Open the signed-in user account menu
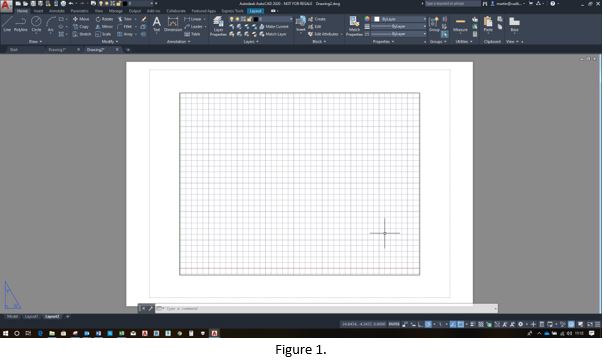This screenshot has height=360, width=604. pos(507,3)
